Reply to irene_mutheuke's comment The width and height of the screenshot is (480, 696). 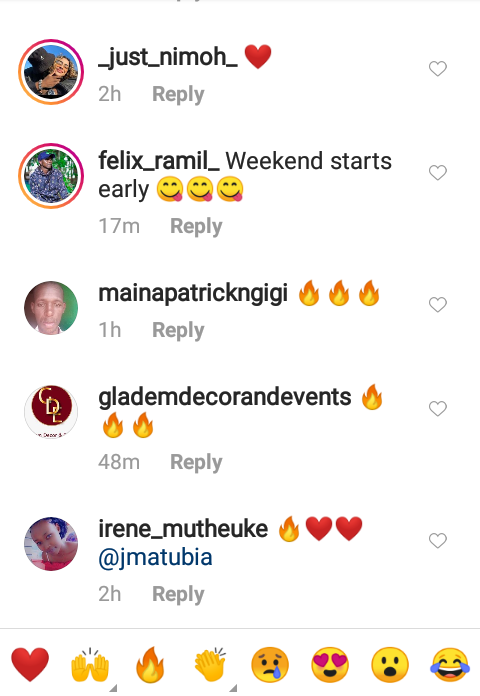(x=178, y=594)
